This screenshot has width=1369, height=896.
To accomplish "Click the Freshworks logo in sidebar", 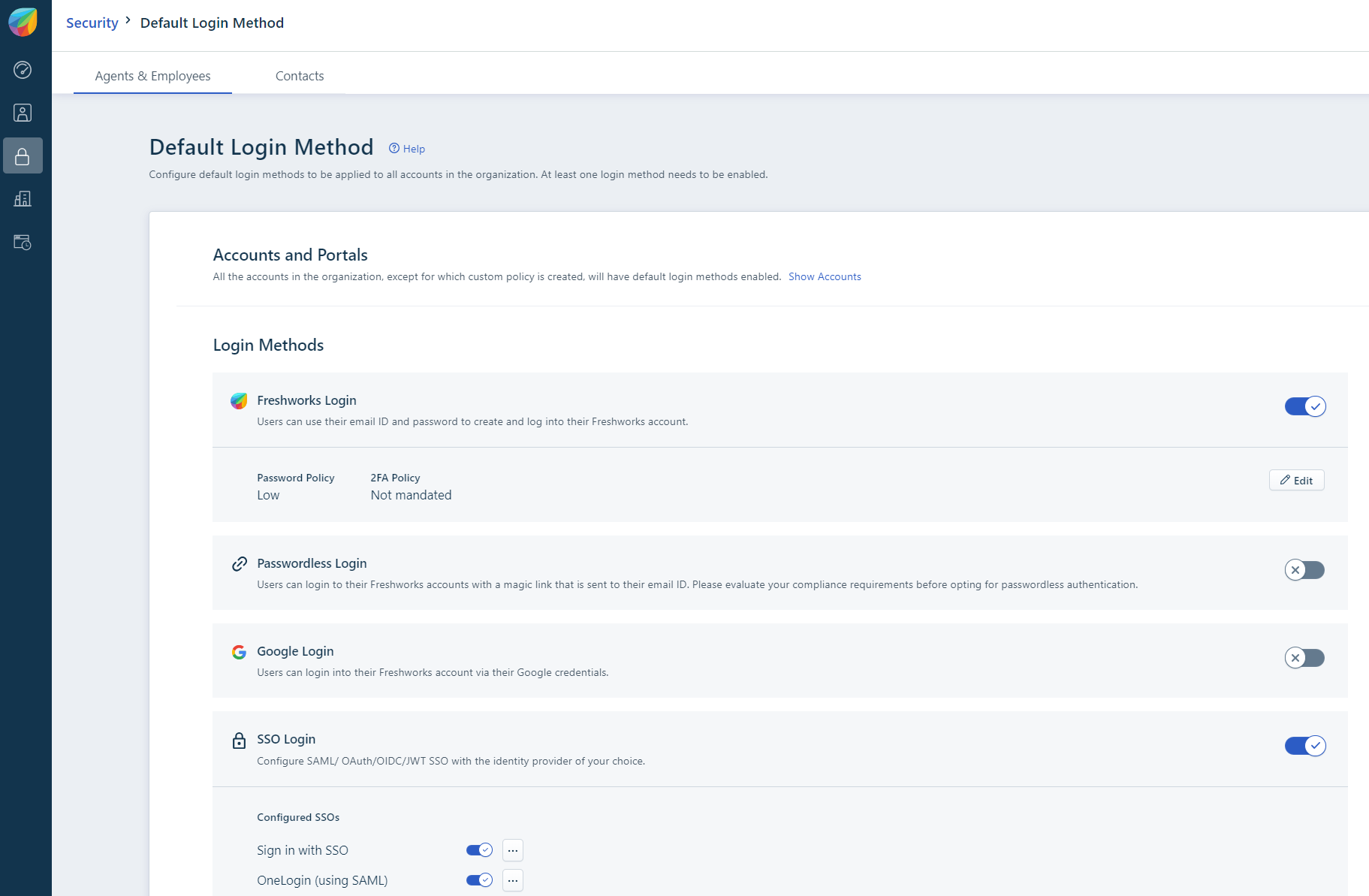I will point(23,23).
